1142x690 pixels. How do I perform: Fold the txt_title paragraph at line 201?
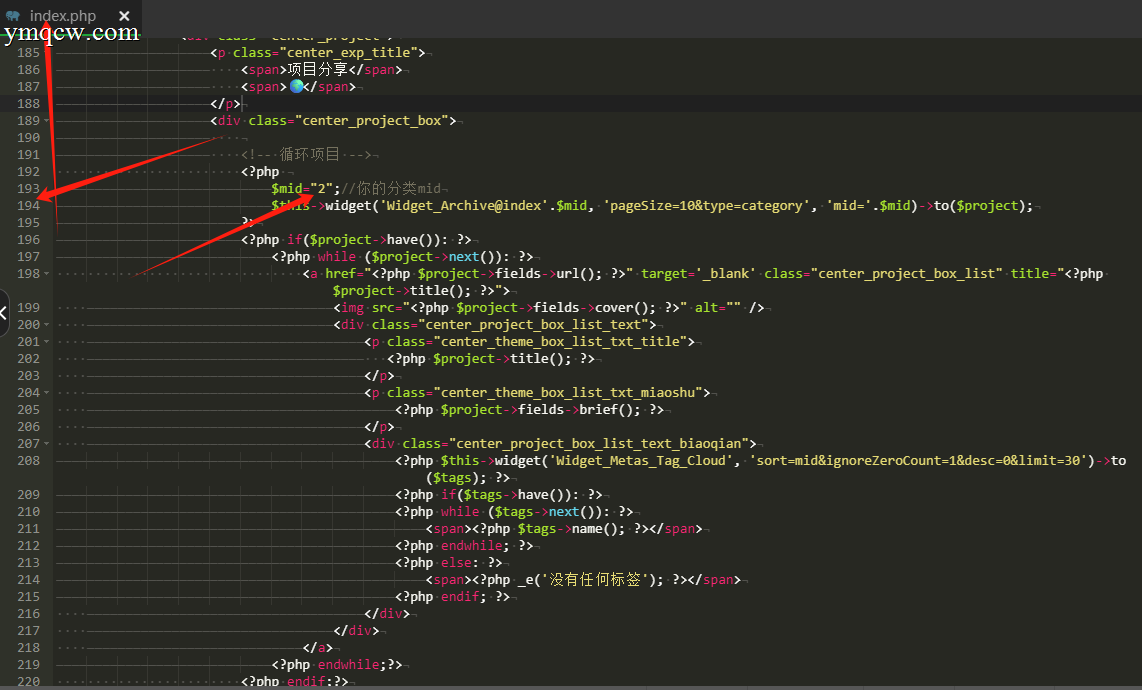(x=47, y=341)
